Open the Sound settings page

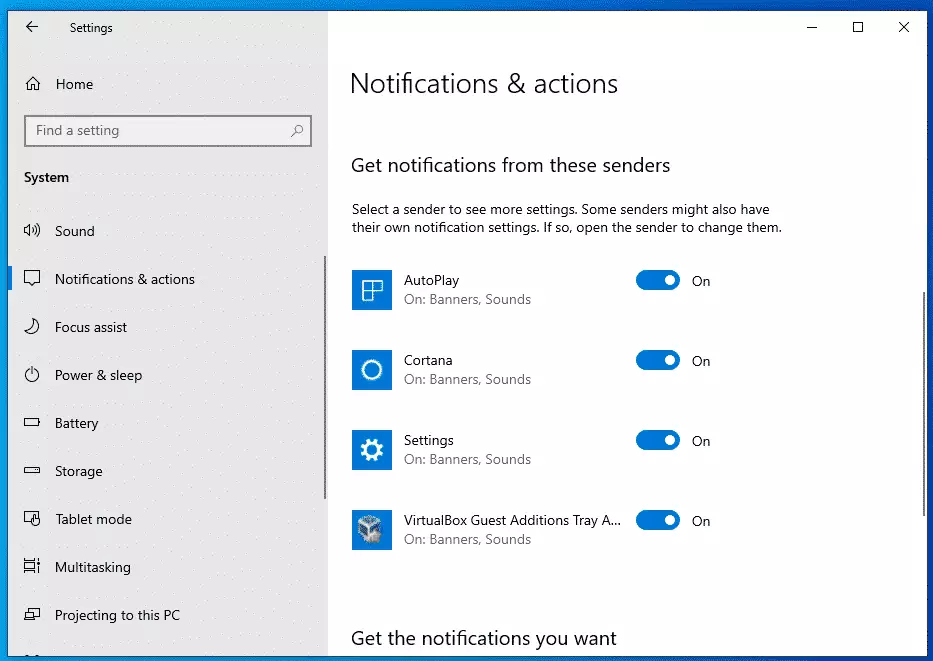point(167,231)
